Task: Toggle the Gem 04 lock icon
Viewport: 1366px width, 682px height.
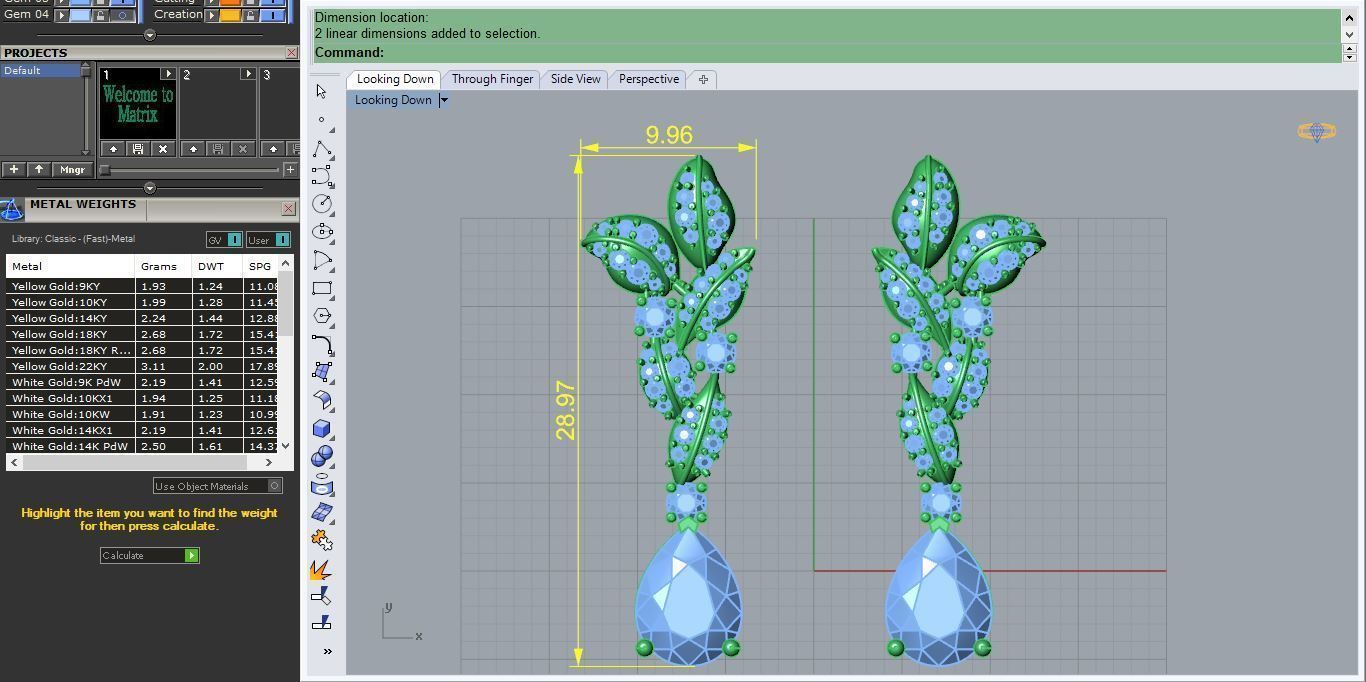Action: [x=101, y=16]
